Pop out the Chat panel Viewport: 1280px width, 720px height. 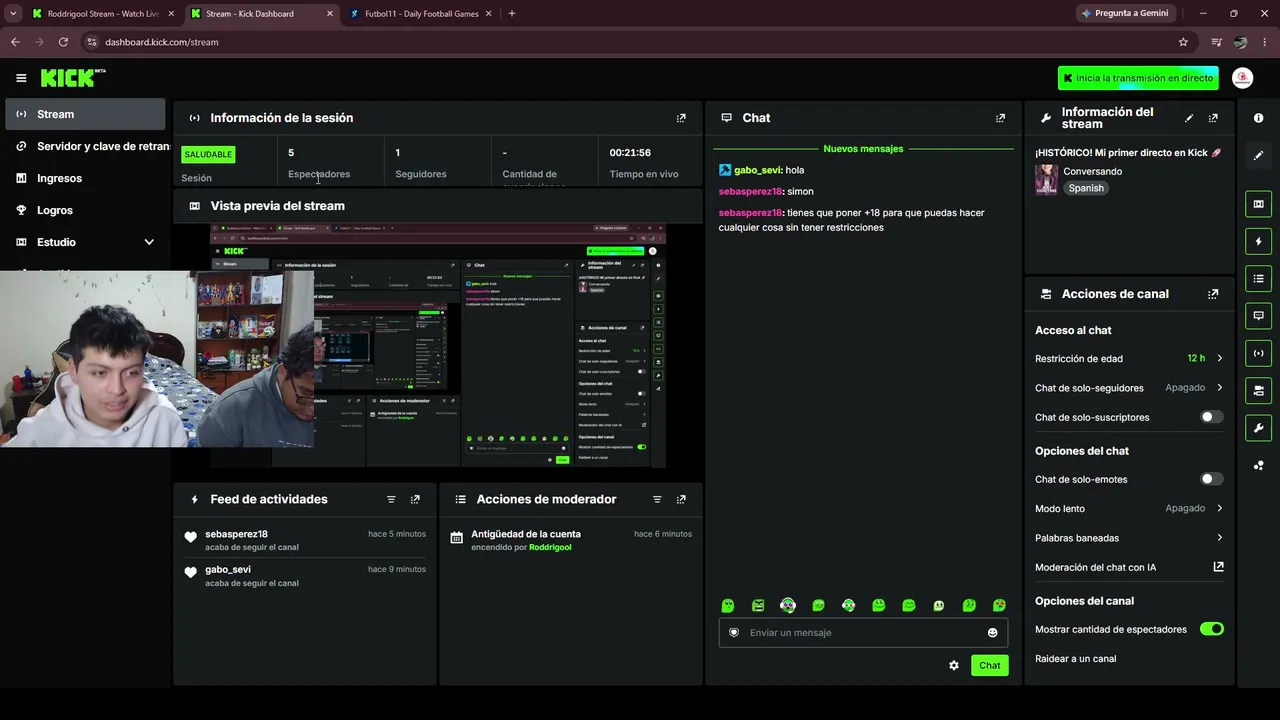pyautogui.click(x=1000, y=118)
